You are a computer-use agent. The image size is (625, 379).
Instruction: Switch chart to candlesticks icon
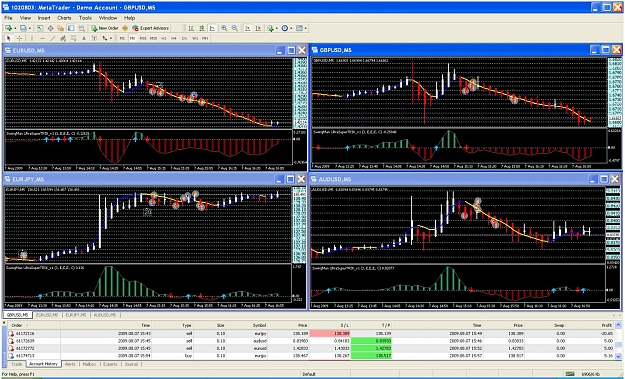202,28
